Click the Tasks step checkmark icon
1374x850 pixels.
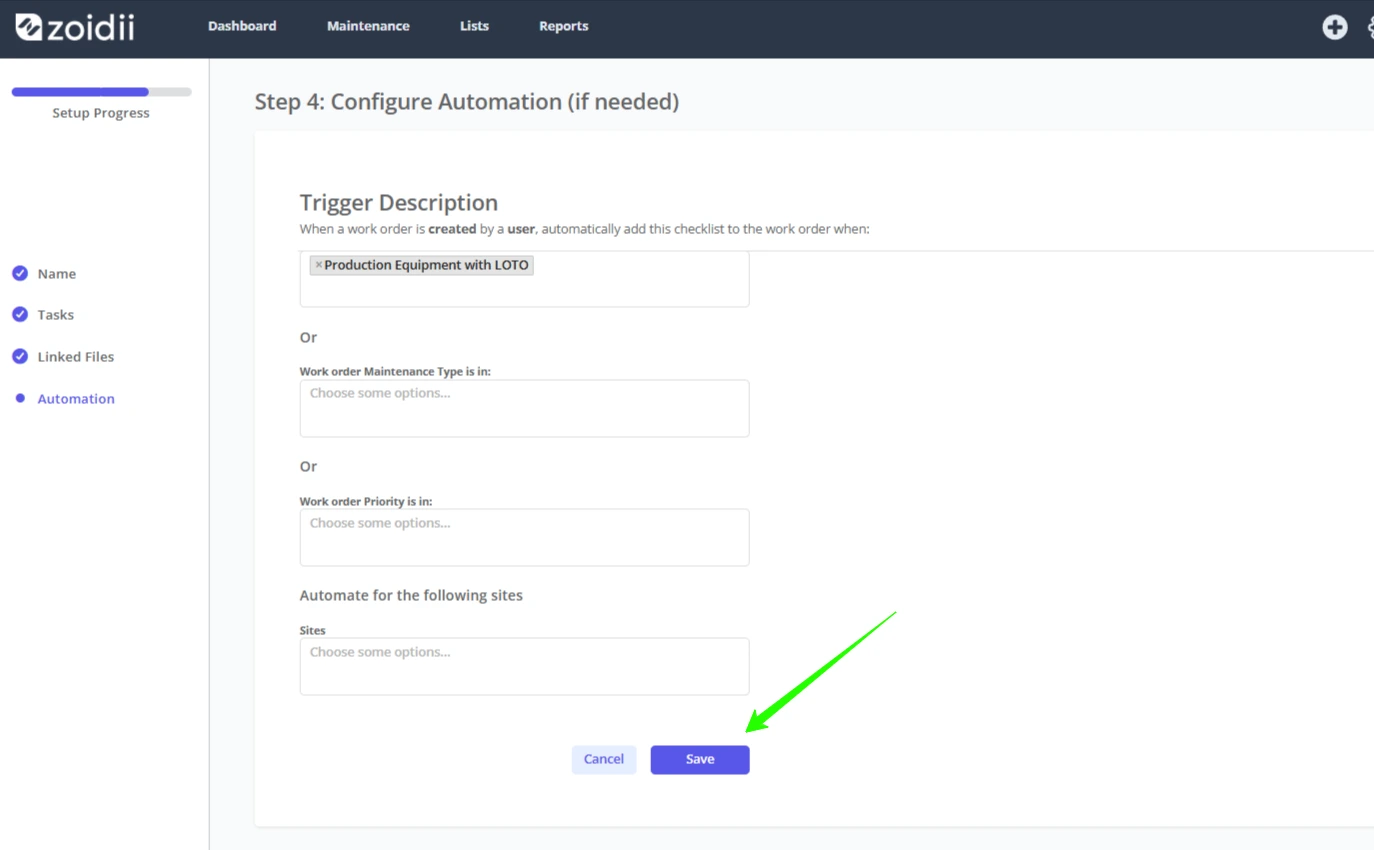[x=20, y=314]
